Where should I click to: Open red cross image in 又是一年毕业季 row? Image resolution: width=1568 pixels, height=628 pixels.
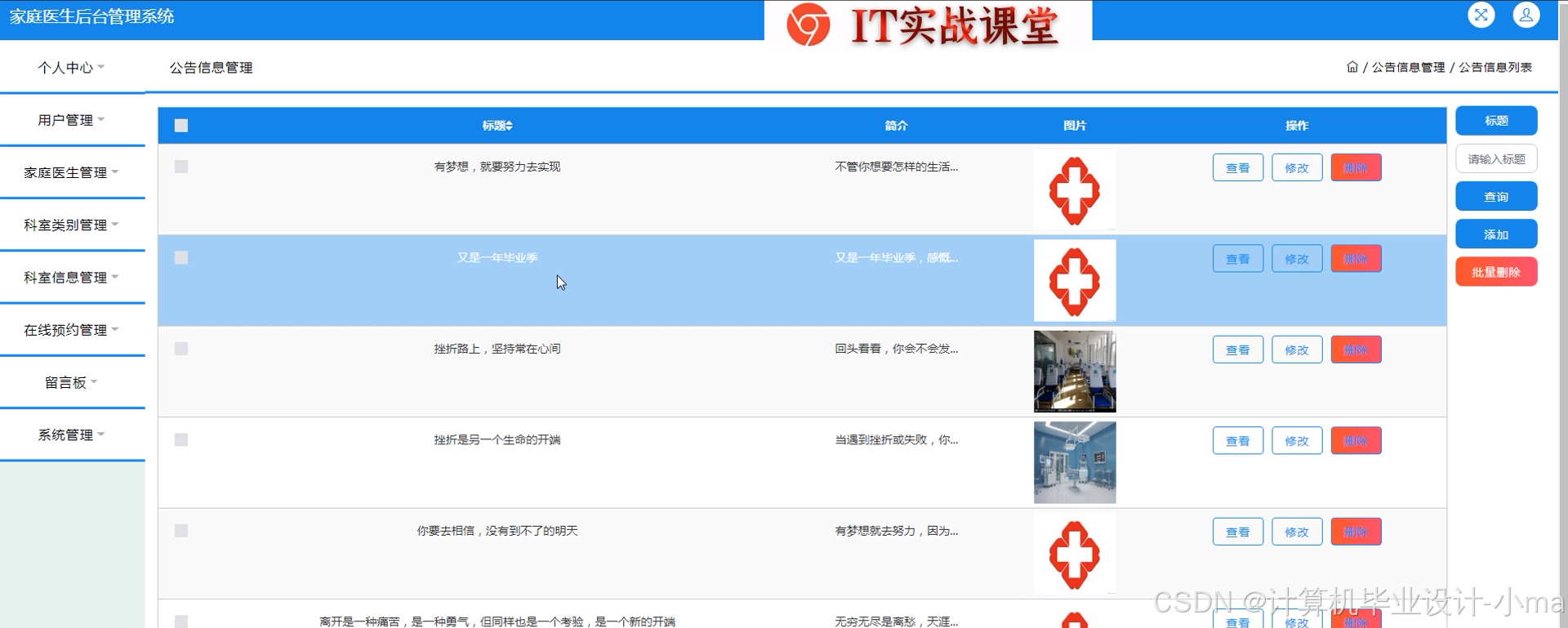click(1075, 280)
